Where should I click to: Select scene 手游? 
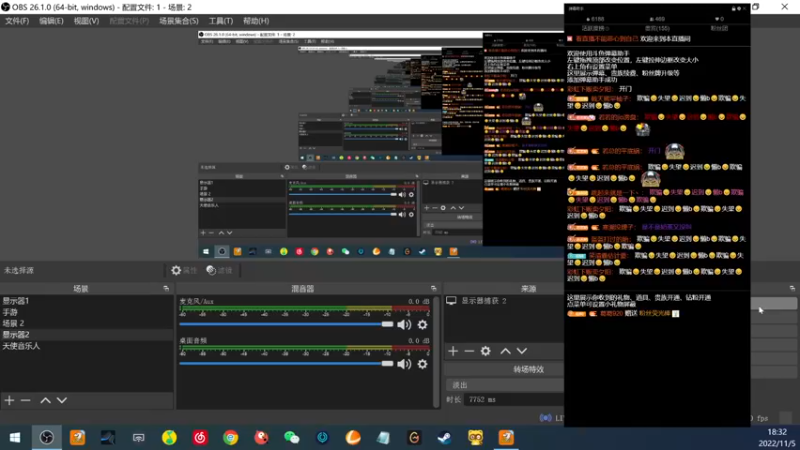(87, 312)
